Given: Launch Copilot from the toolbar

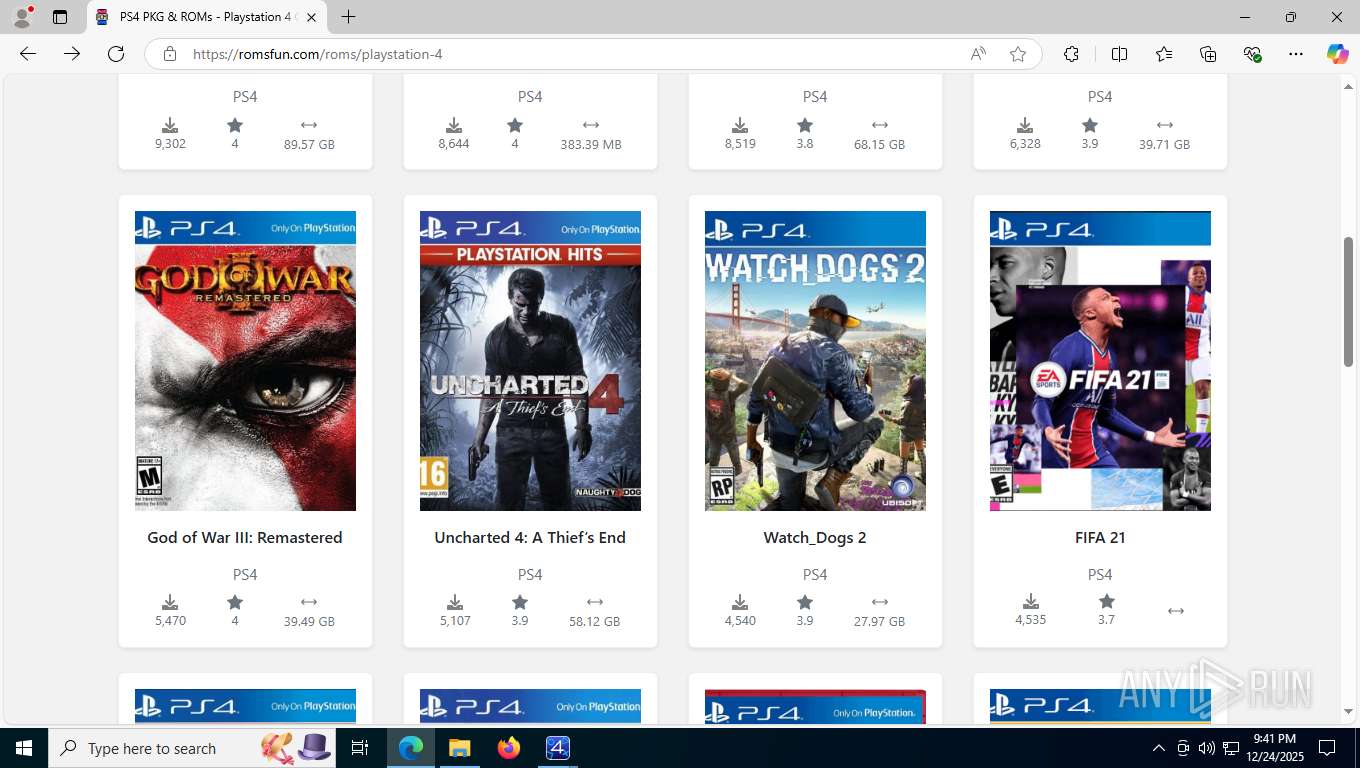Looking at the screenshot, I should pyautogui.click(x=1337, y=54).
